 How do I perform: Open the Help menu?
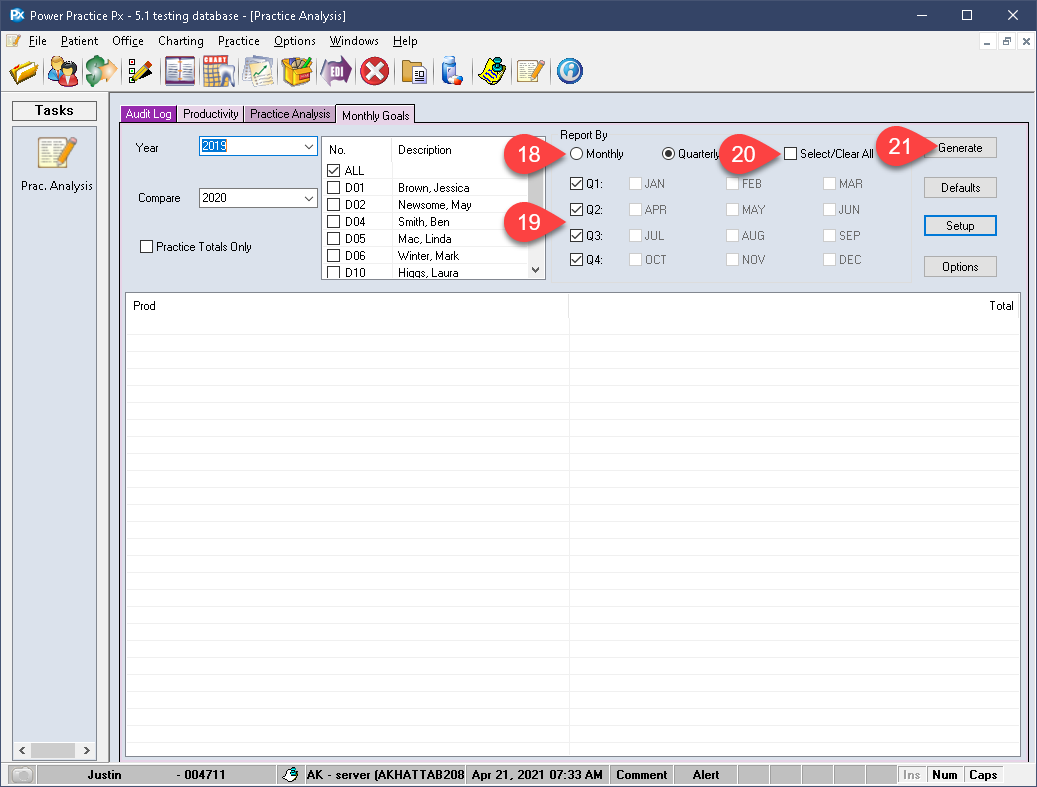[x=405, y=41]
